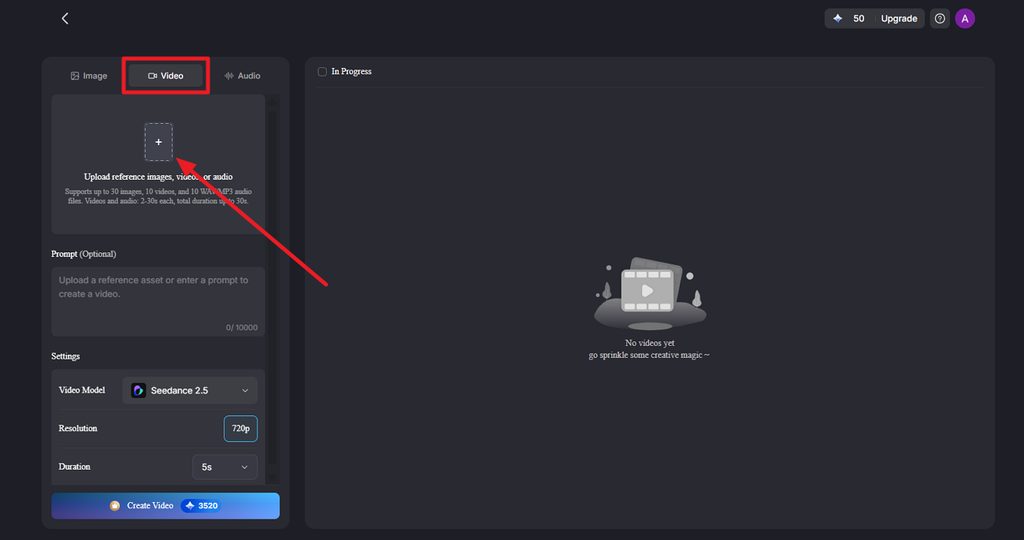Click the 0/10000 character counter

coord(242,327)
